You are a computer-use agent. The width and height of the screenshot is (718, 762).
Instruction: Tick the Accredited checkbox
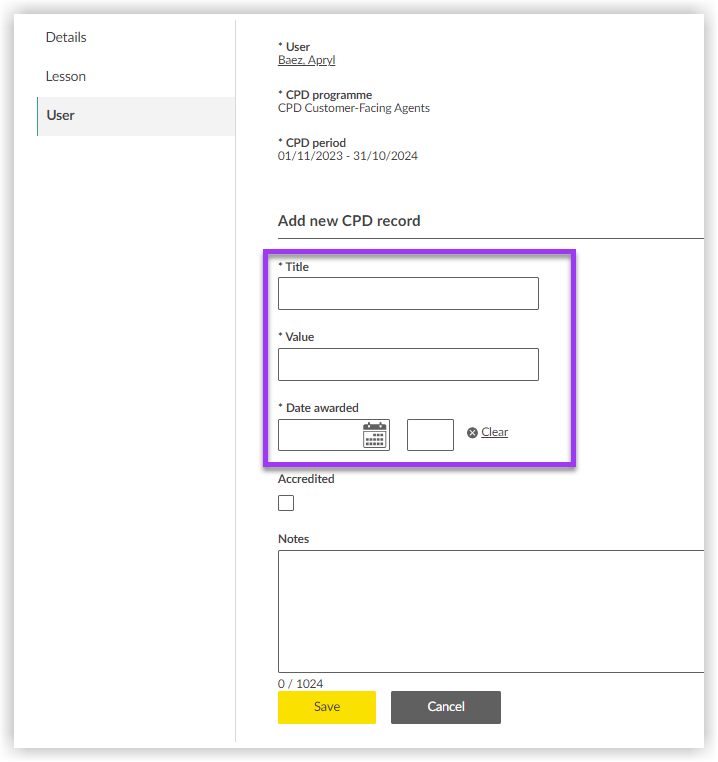[x=286, y=503]
